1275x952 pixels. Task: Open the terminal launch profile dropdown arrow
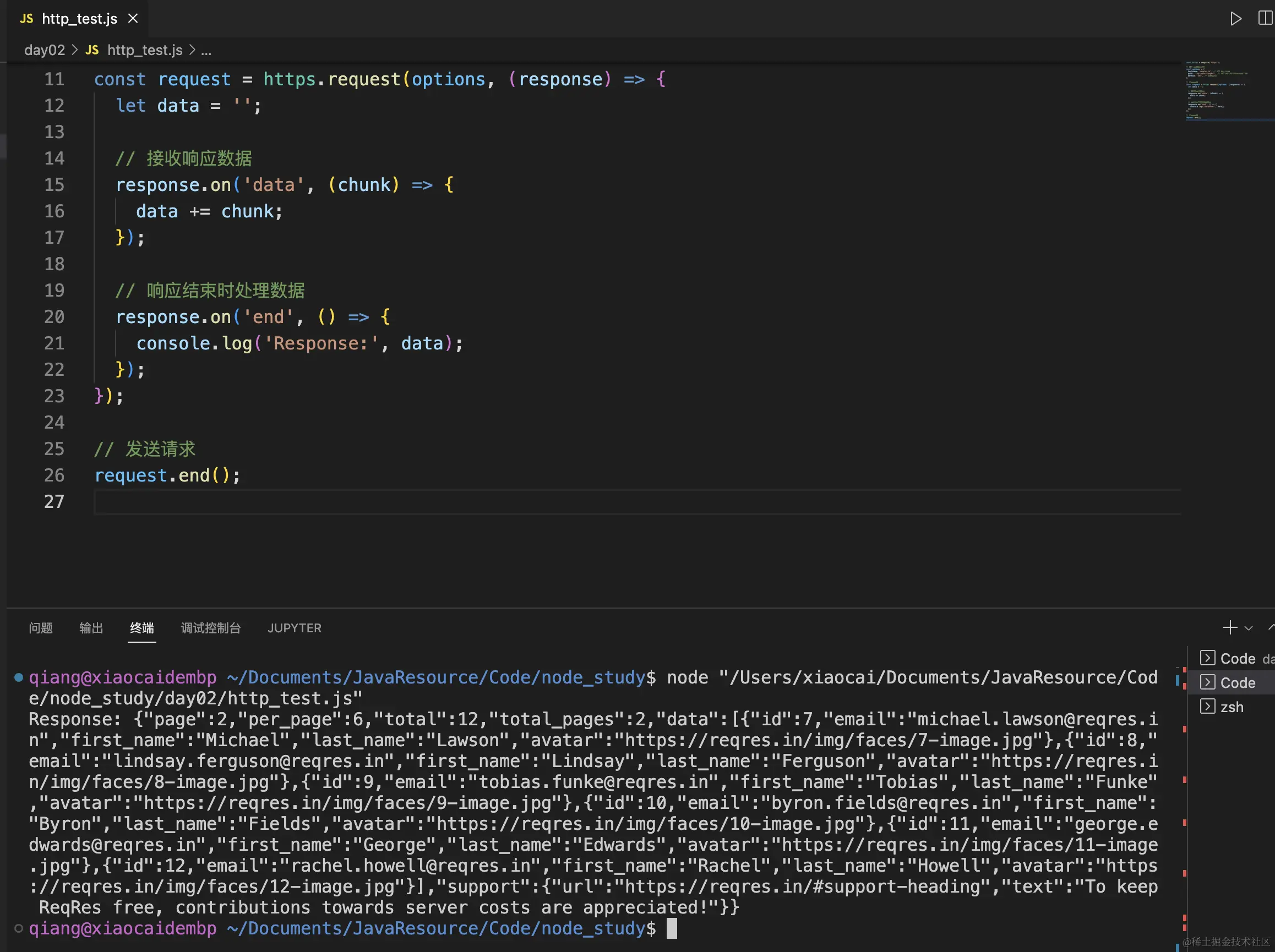pyautogui.click(x=1249, y=628)
